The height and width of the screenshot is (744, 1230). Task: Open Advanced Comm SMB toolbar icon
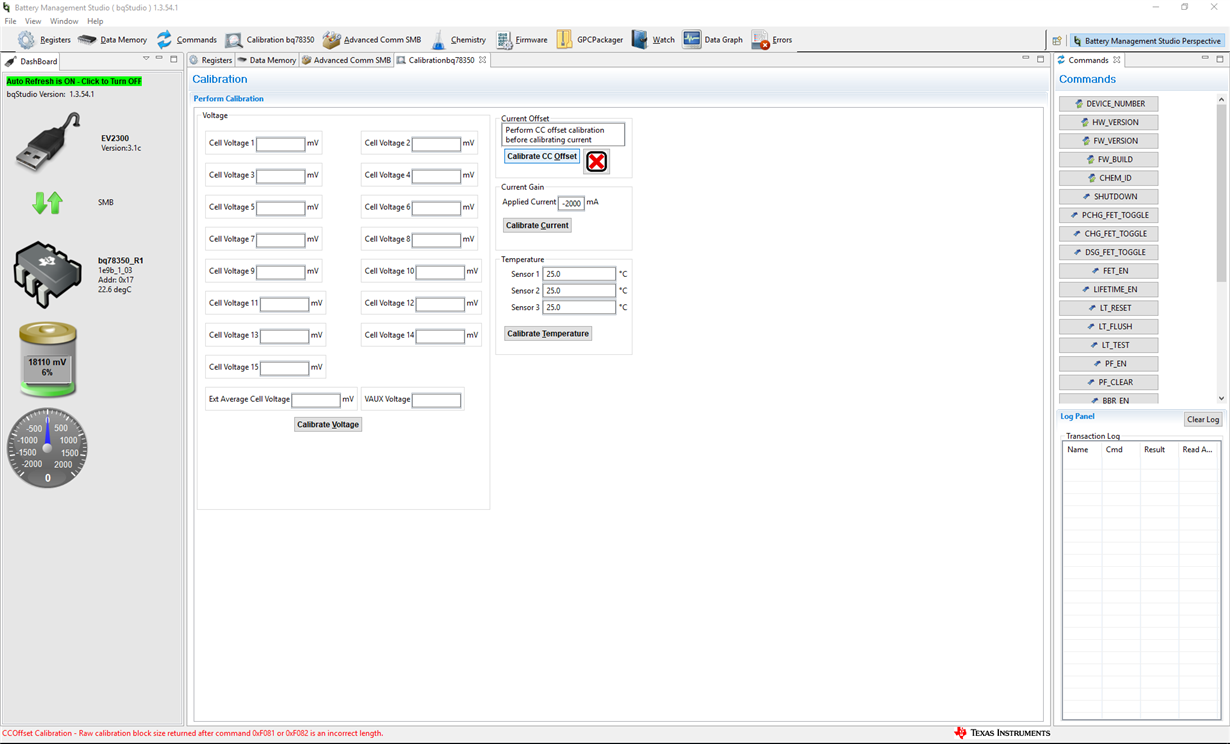[x=331, y=40]
